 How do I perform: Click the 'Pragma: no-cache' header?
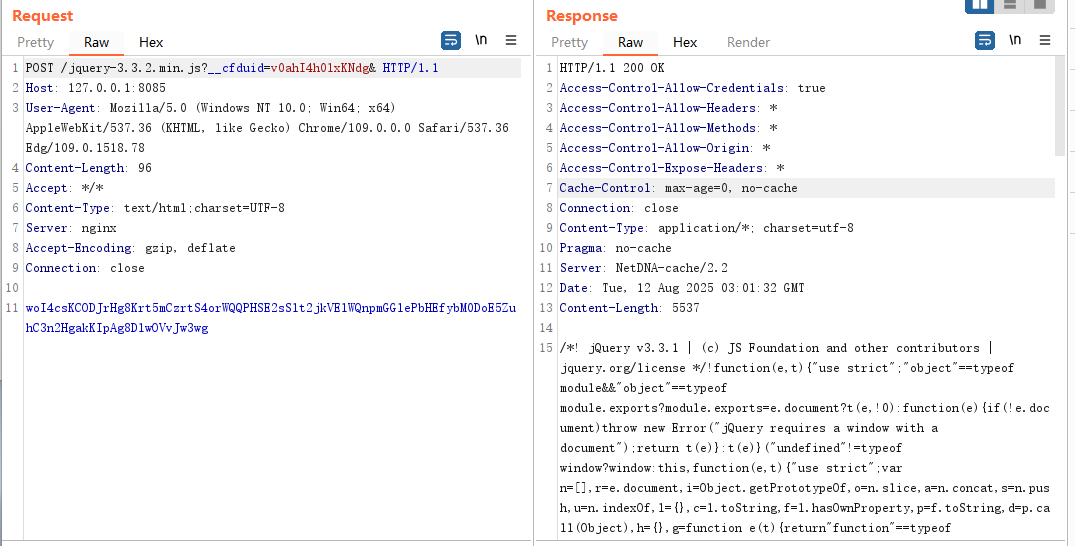(x=616, y=248)
